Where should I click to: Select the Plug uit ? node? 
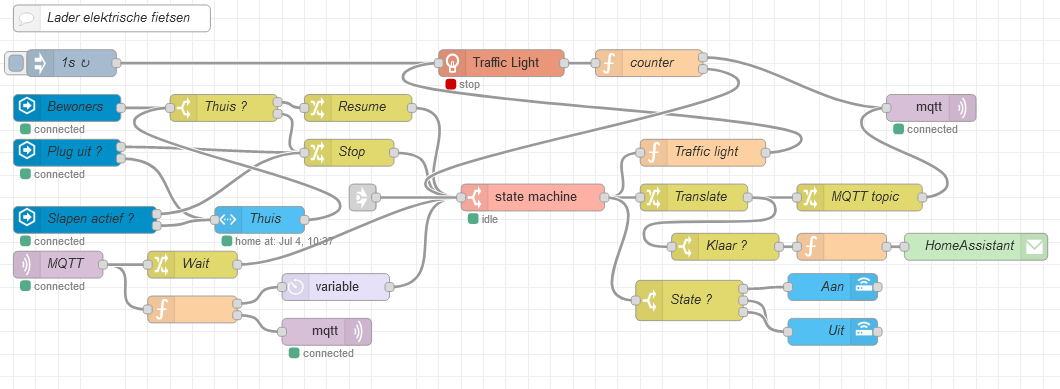point(67,152)
